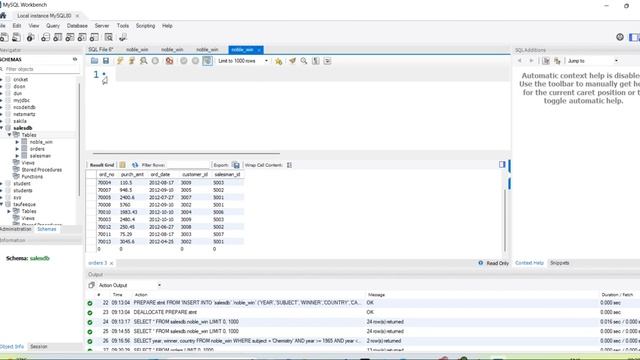Switch to the Administration tab
Viewport: 640px width, 360px height.
click(x=16, y=229)
